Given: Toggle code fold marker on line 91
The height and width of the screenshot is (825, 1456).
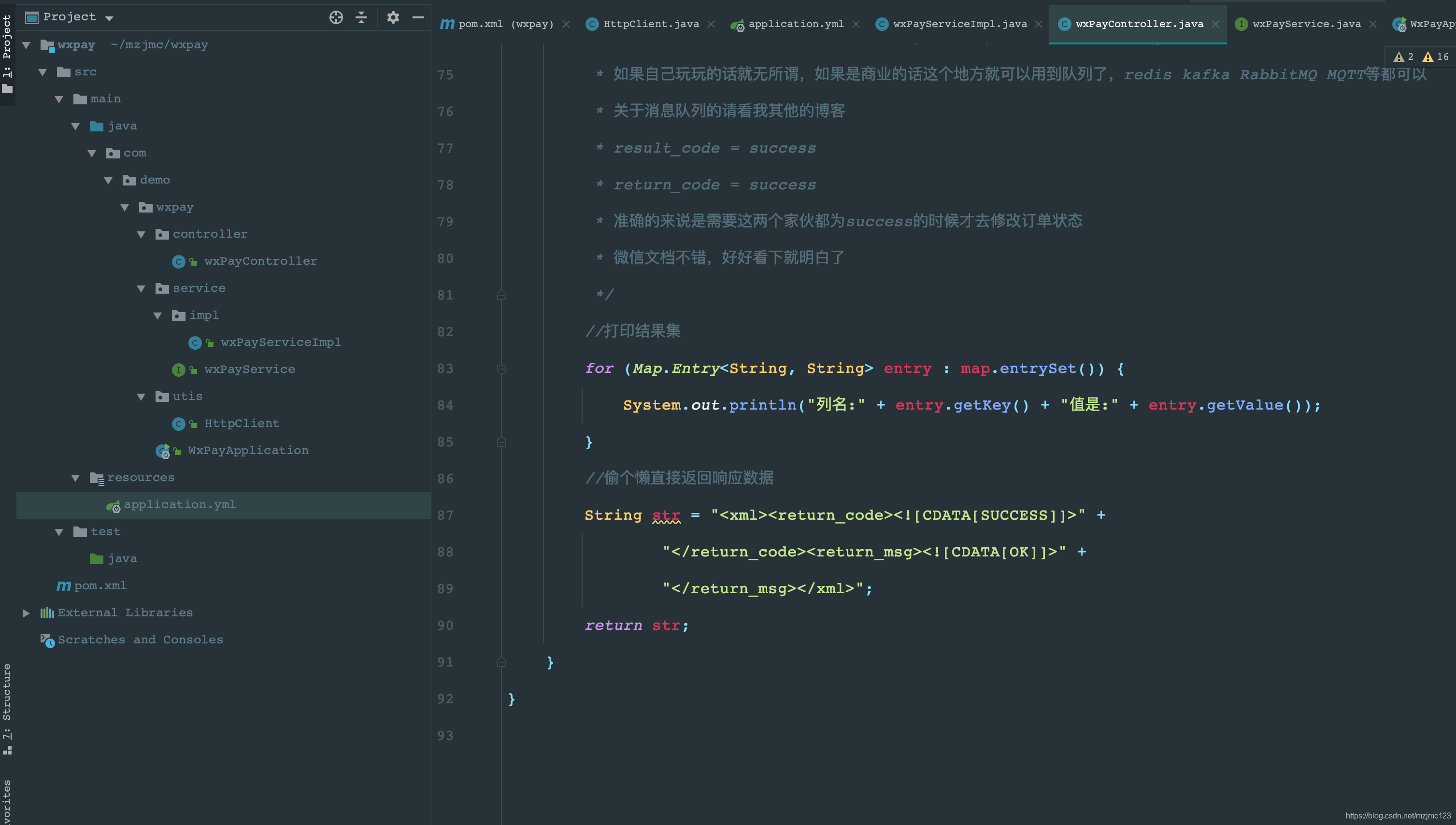Looking at the screenshot, I should point(501,662).
